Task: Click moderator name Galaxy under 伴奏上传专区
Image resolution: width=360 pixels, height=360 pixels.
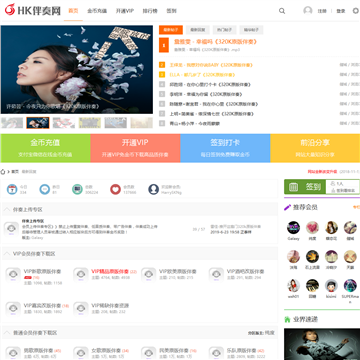Action: point(37,238)
